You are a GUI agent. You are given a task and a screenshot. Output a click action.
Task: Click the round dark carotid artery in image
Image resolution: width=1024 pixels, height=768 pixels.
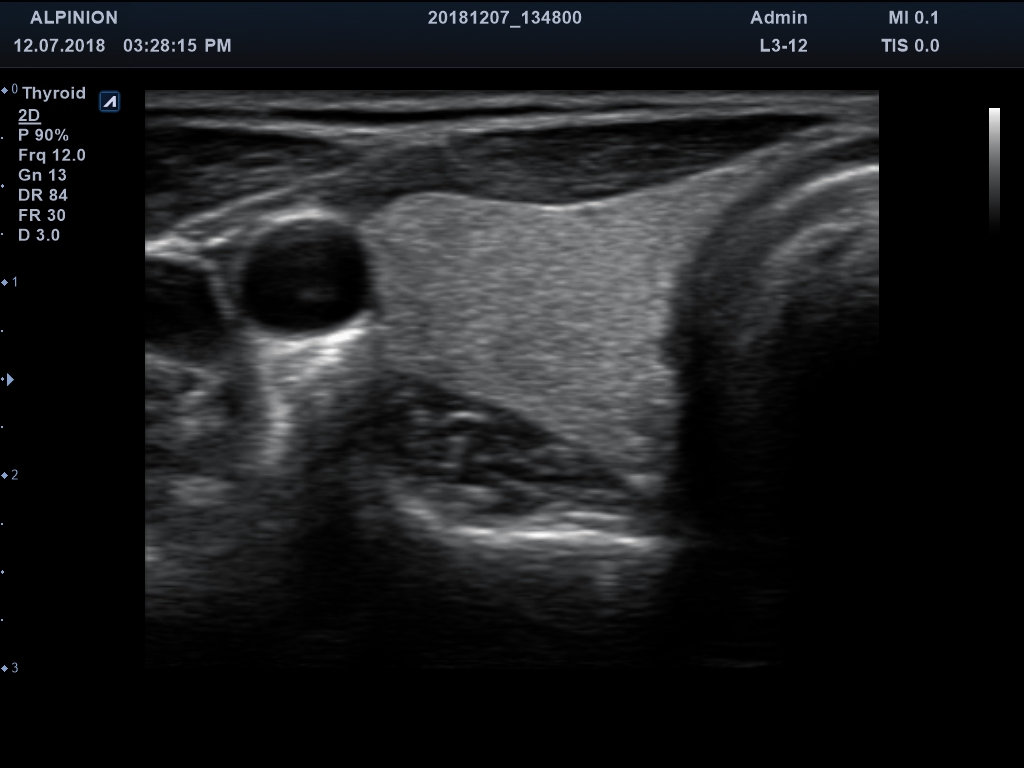click(x=304, y=277)
